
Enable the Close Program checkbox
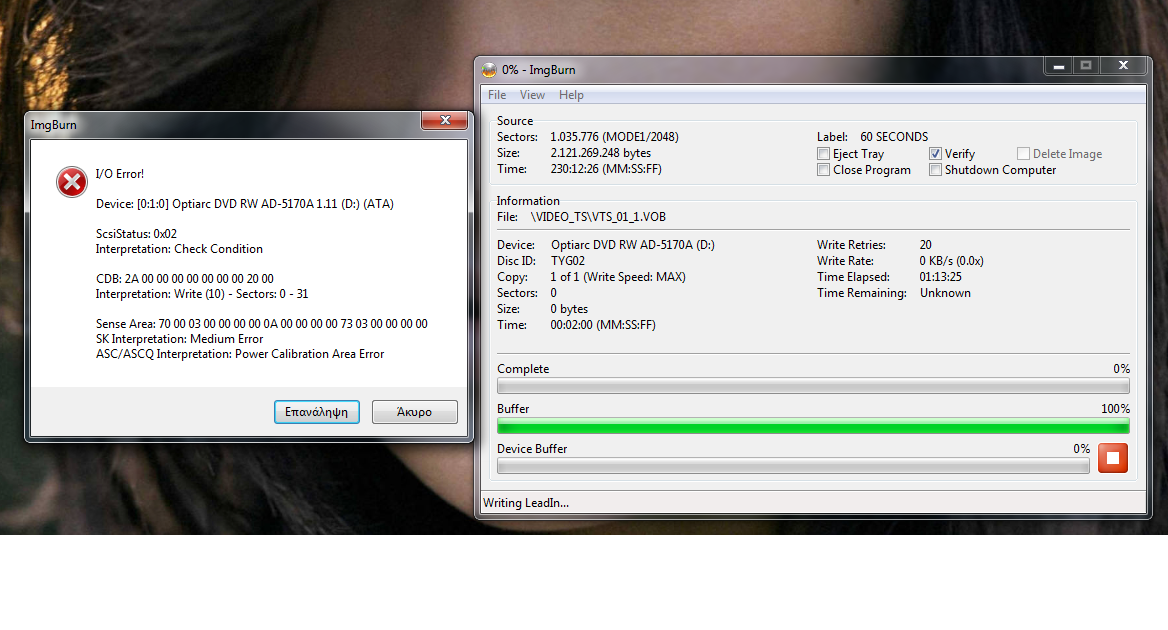click(x=823, y=170)
